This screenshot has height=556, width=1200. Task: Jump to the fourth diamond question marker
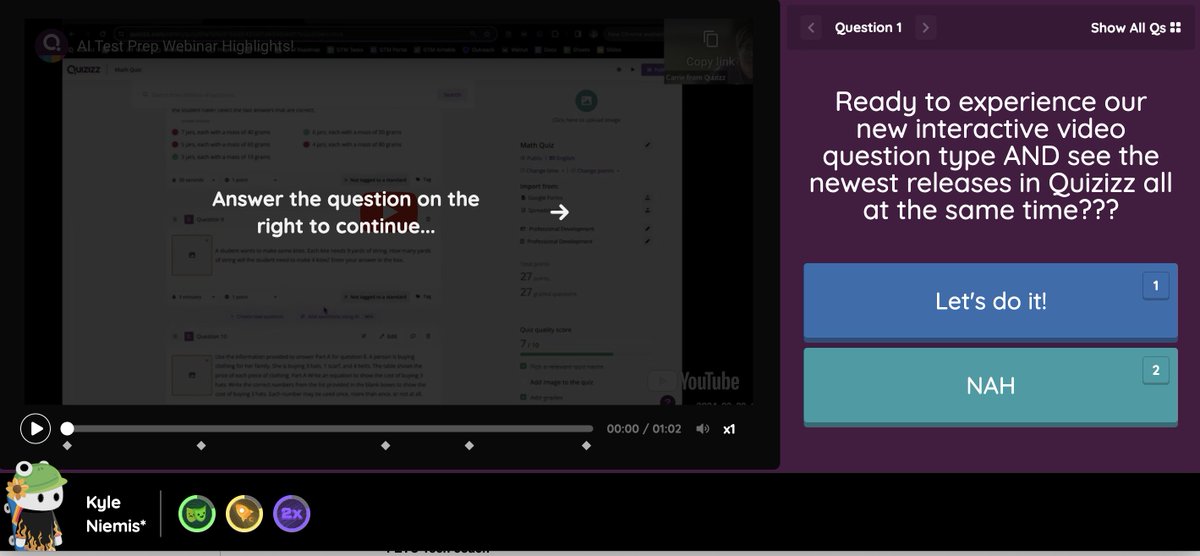pyautogui.click(x=469, y=445)
